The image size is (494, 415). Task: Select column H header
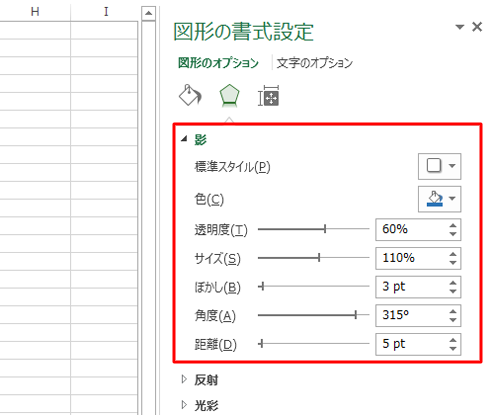(x=35, y=12)
